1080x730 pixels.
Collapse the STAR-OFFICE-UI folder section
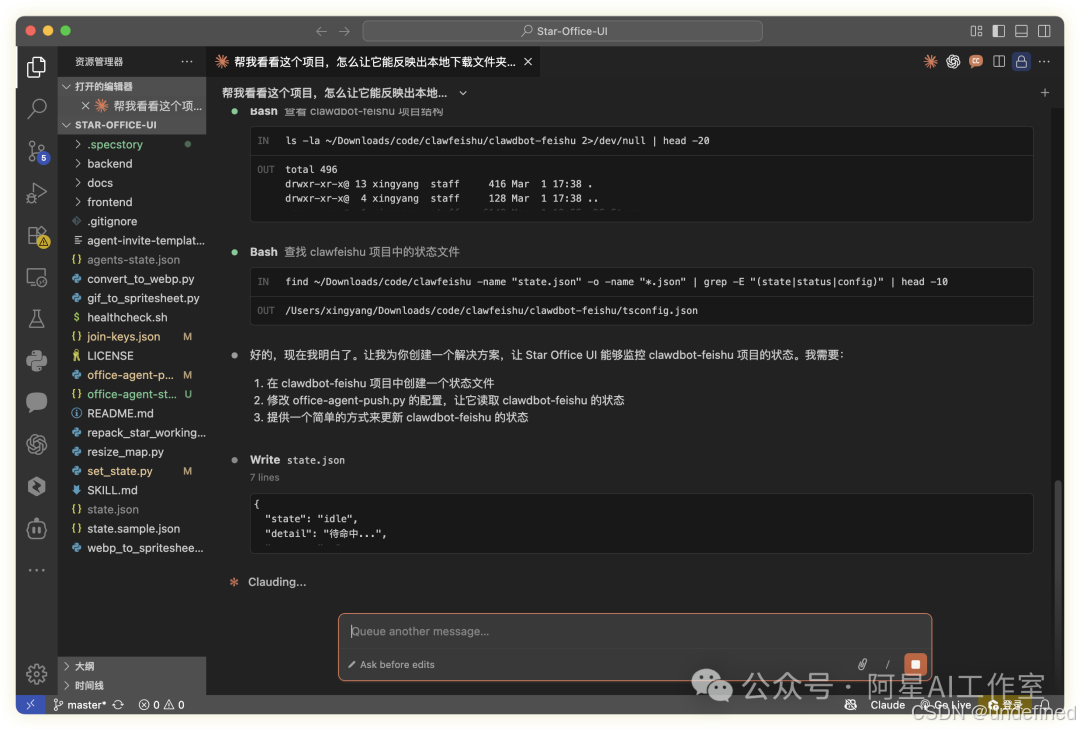pos(132,125)
